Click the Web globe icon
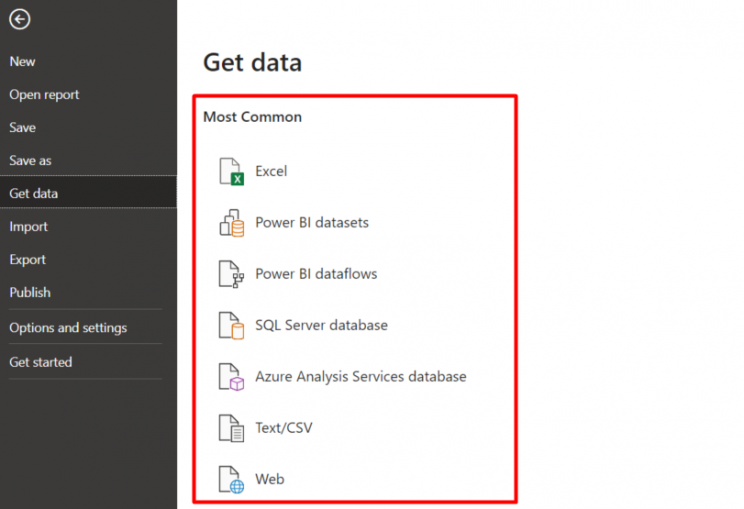Viewport: 744px width, 509px height. click(231, 480)
